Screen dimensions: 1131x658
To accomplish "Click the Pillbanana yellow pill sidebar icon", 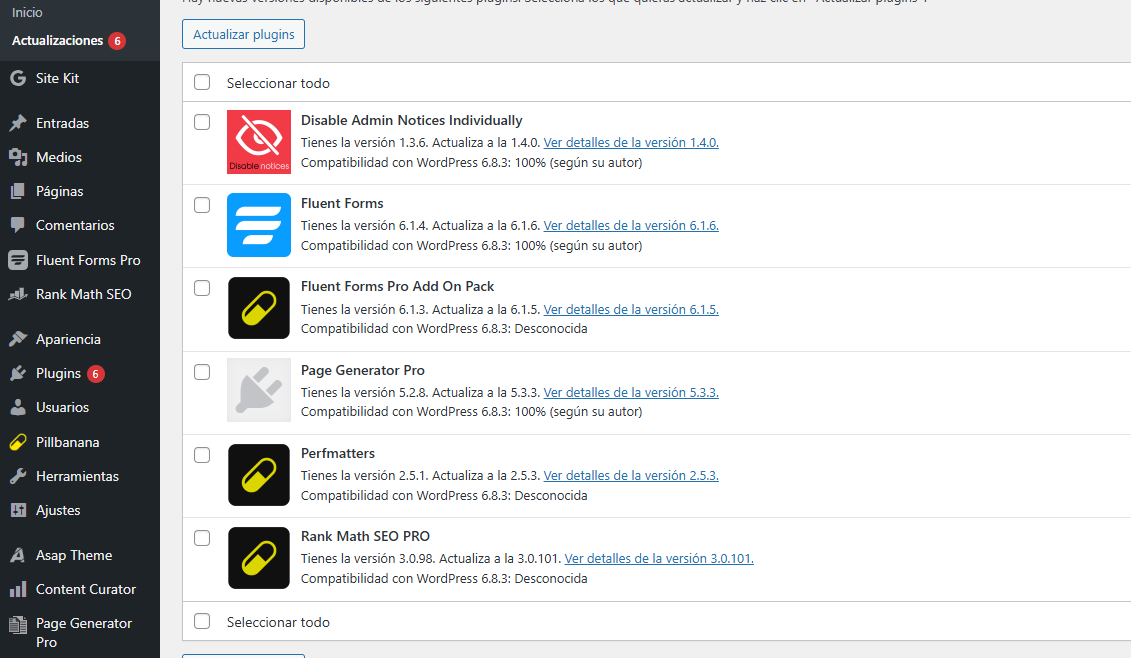I will (x=18, y=442).
